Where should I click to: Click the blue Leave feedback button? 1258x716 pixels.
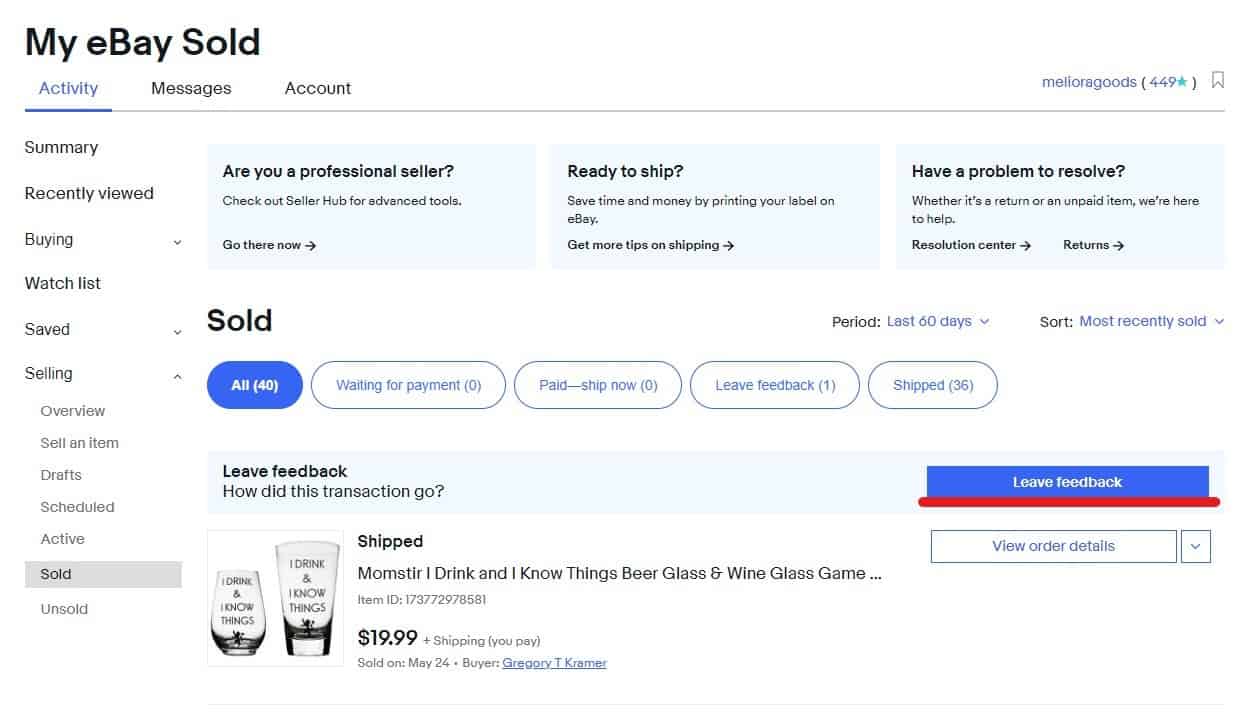click(x=1067, y=482)
